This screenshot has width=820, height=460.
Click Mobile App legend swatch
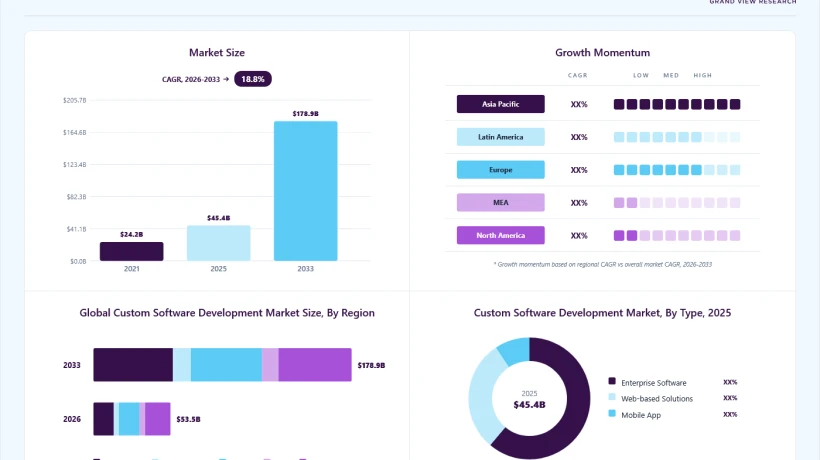click(x=612, y=413)
